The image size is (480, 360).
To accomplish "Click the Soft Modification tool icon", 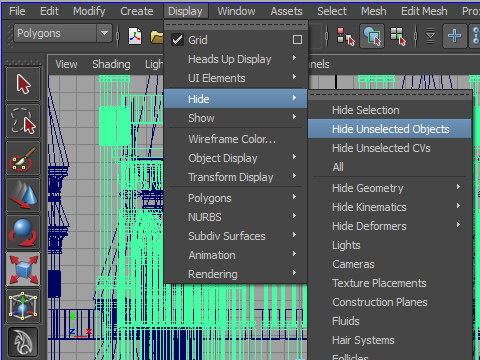I will point(23,342).
